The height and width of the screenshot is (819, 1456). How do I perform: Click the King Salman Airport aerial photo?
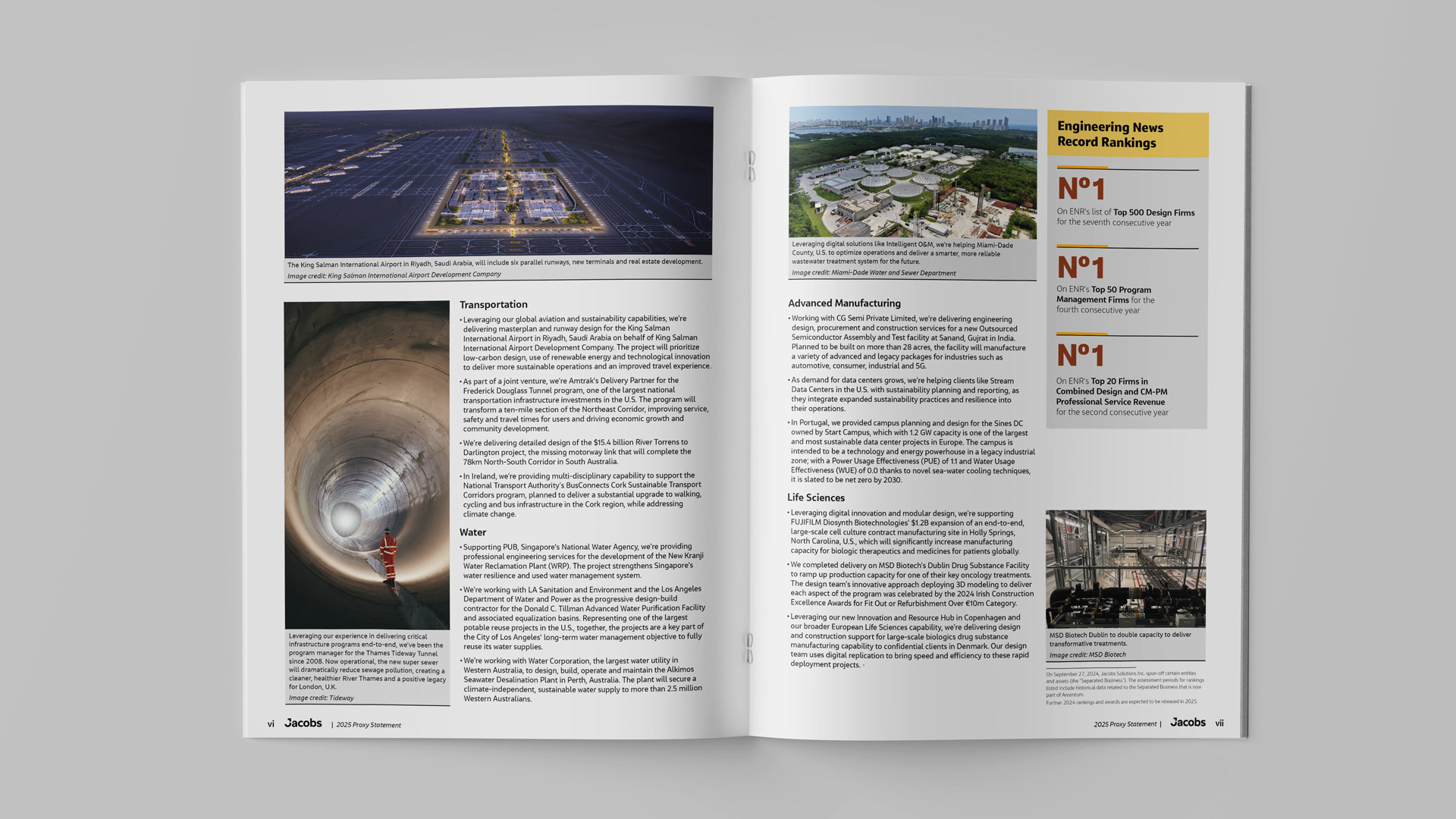(x=498, y=180)
